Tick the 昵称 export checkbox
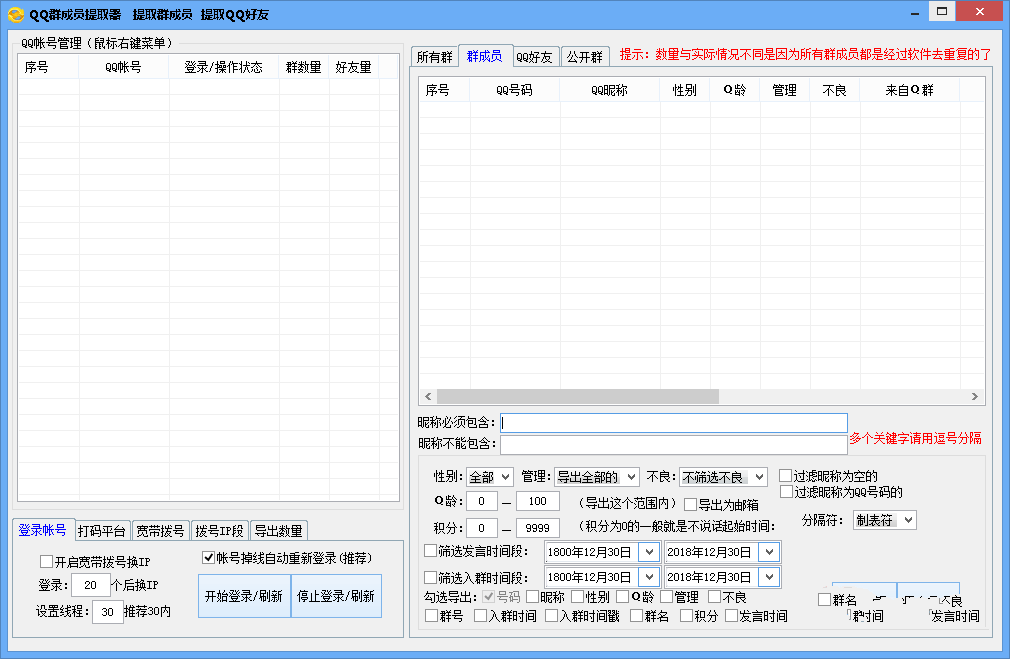 coord(532,597)
